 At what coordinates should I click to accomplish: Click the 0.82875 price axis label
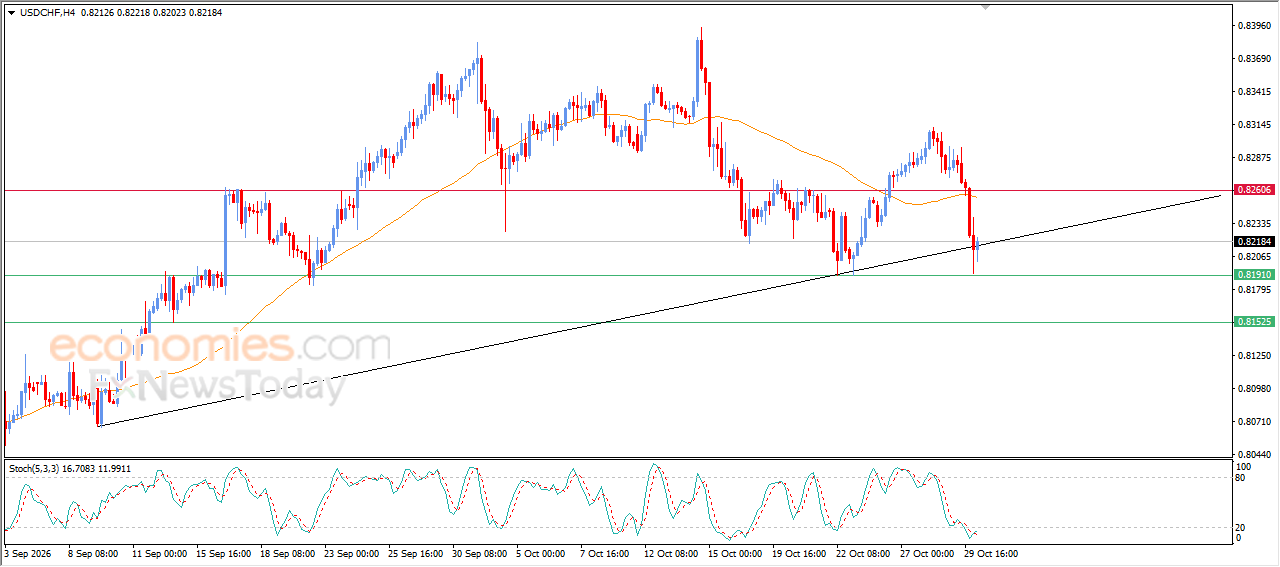click(x=1254, y=157)
